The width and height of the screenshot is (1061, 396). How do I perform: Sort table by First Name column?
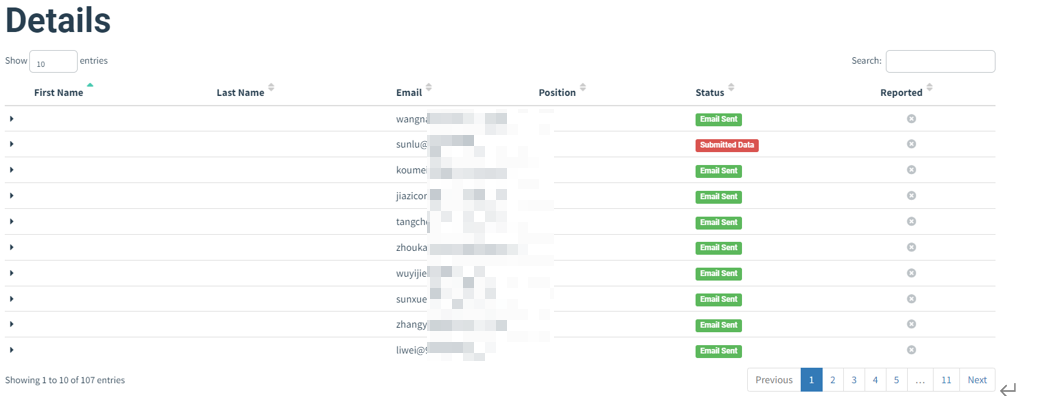click(x=59, y=93)
